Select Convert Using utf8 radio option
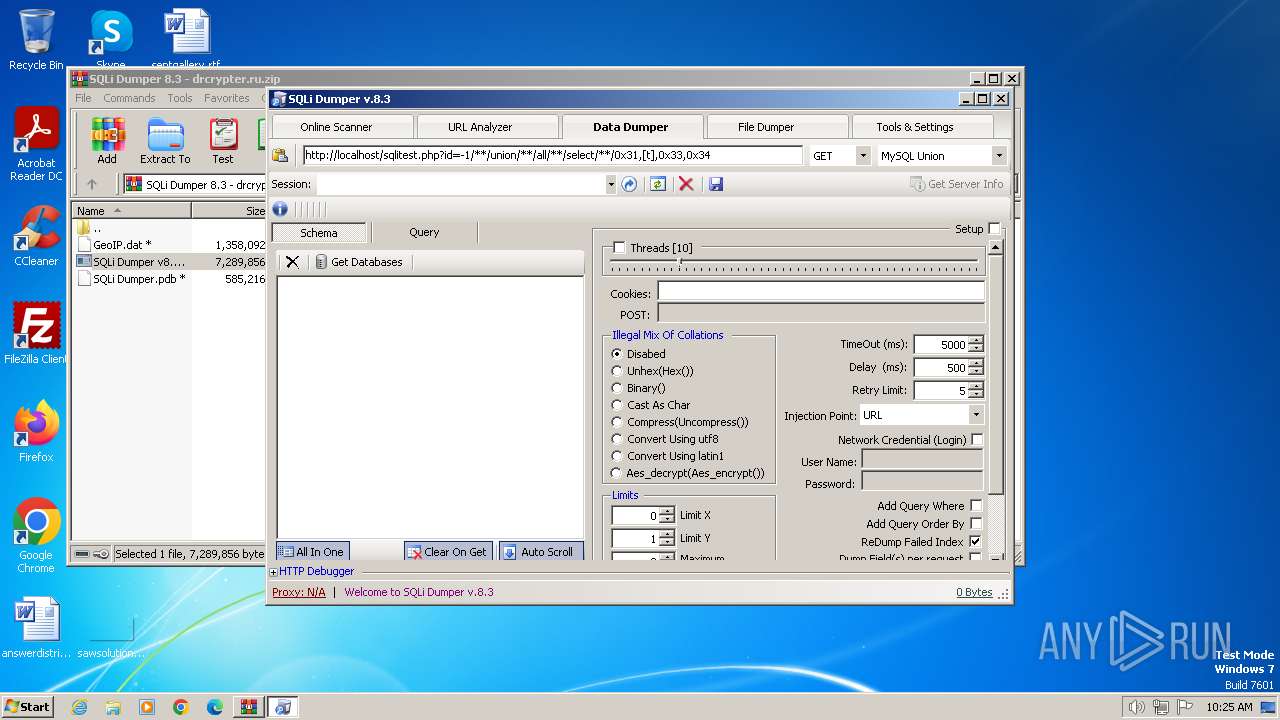The image size is (1280, 720). pyautogui.click(x=617, y=439)
